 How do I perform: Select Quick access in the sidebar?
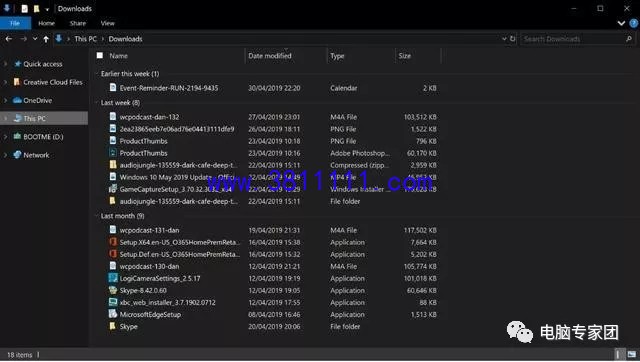(x=43, y=64)
